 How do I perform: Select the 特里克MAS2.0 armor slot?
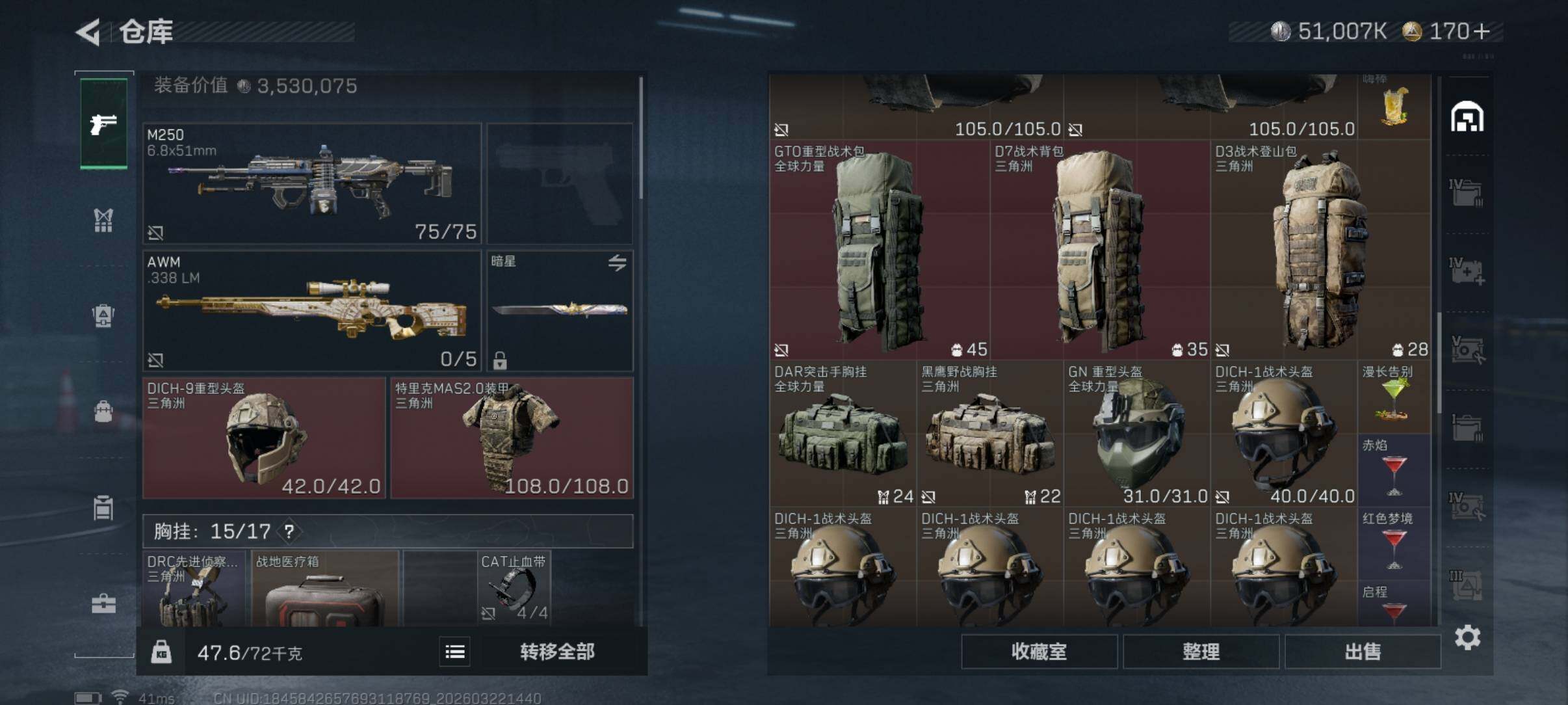pos(512,438)
